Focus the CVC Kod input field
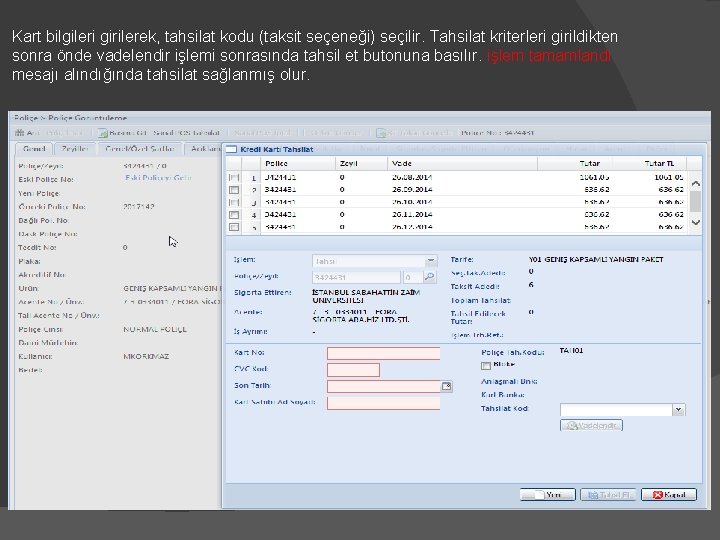This screenshot has height=540, width=720. click(x=353, y=370)
